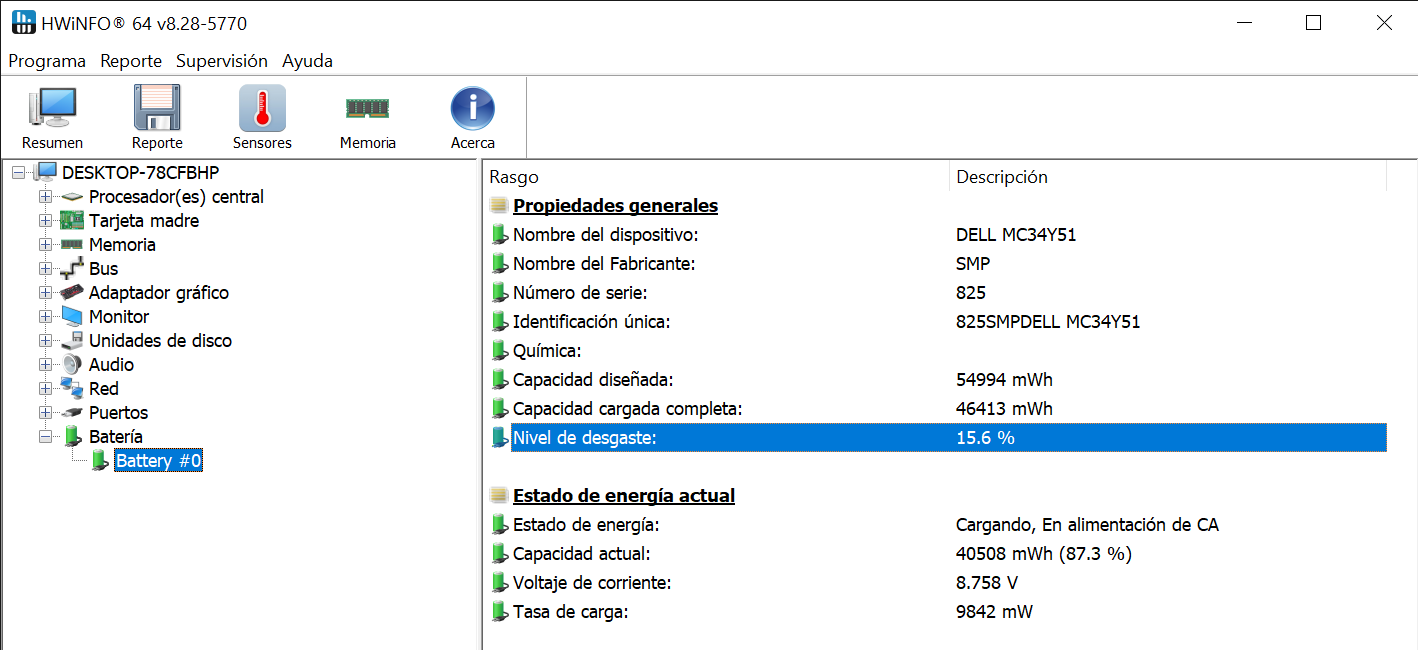Open the Memoria toolbar tool
The height and width of the screenshot is (650, 1418).
coord(367,108)
